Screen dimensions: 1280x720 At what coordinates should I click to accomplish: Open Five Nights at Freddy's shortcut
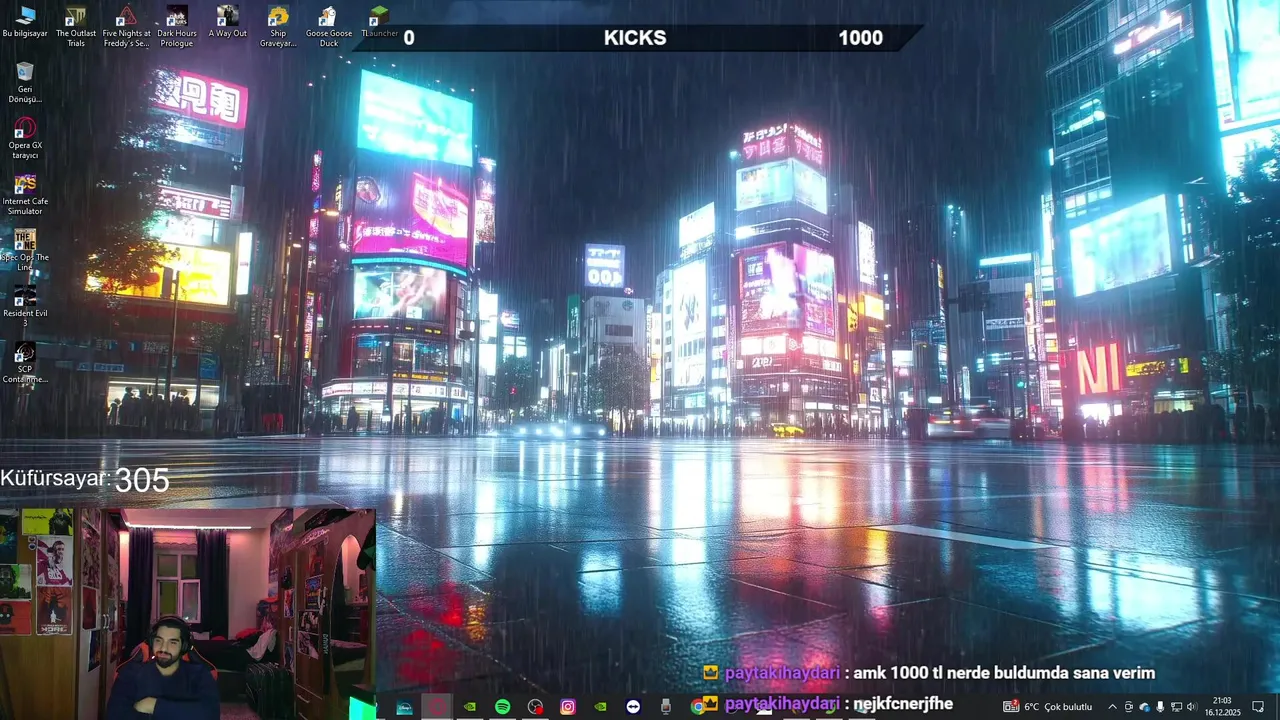point(126,26)
